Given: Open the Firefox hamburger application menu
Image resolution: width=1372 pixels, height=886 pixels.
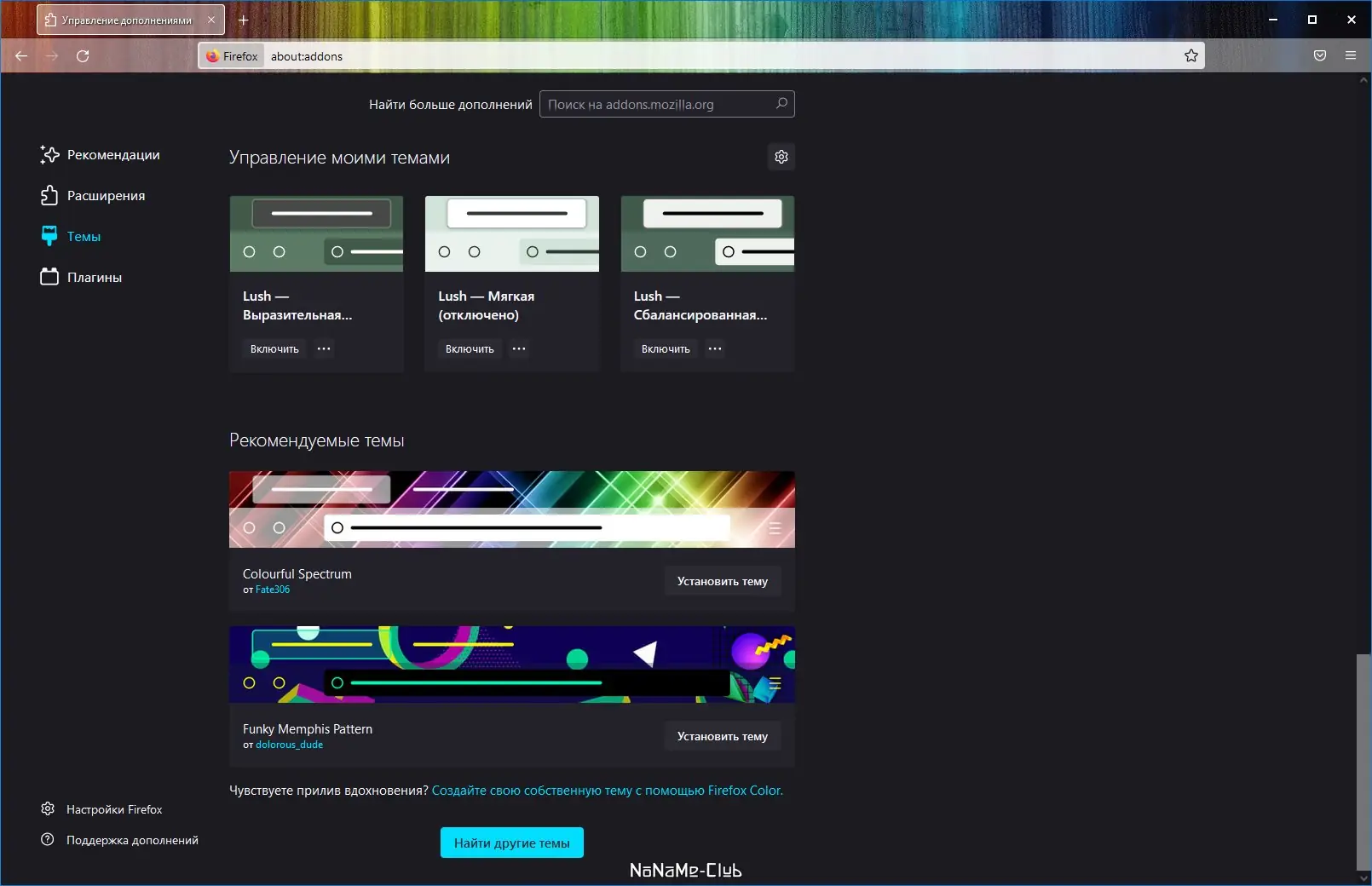Looking at the screenshot, I should tap(1351, 56).
